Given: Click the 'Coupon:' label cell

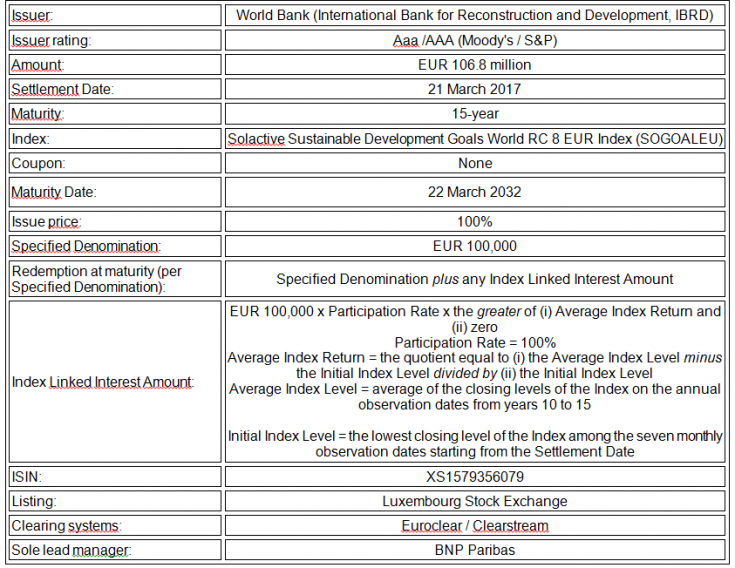Looking at the screenshot, I should (115, 163).
